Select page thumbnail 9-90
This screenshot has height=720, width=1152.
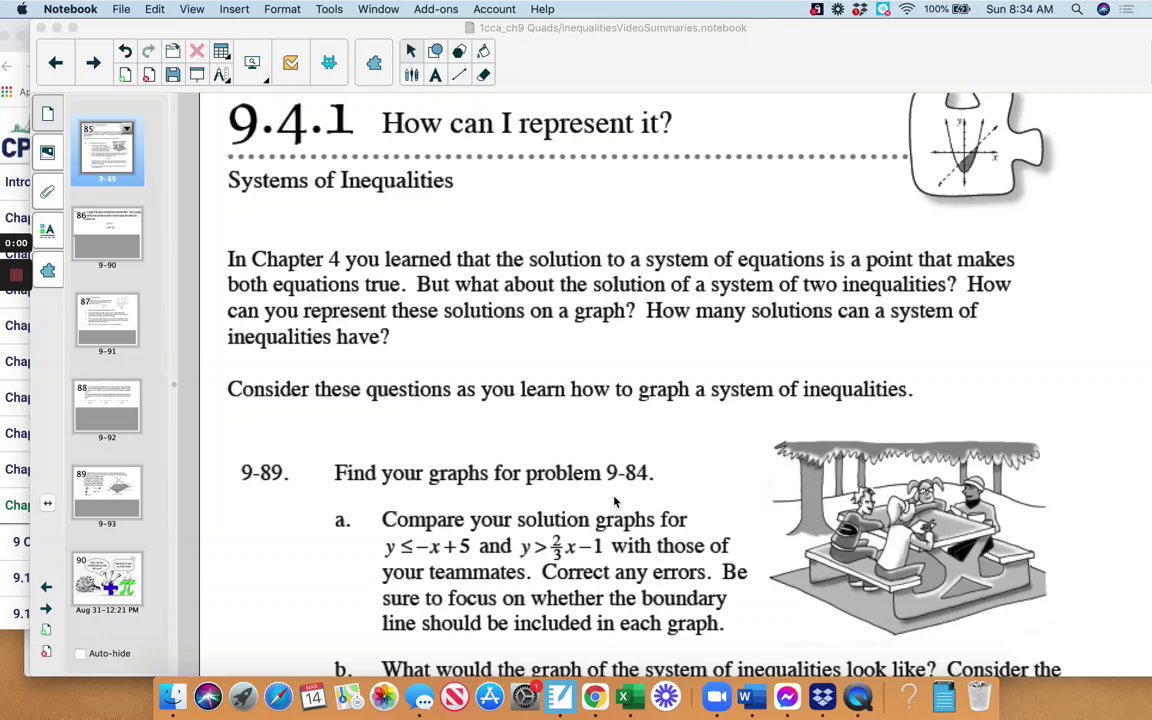pyautogui.click(x=107, y=234)
